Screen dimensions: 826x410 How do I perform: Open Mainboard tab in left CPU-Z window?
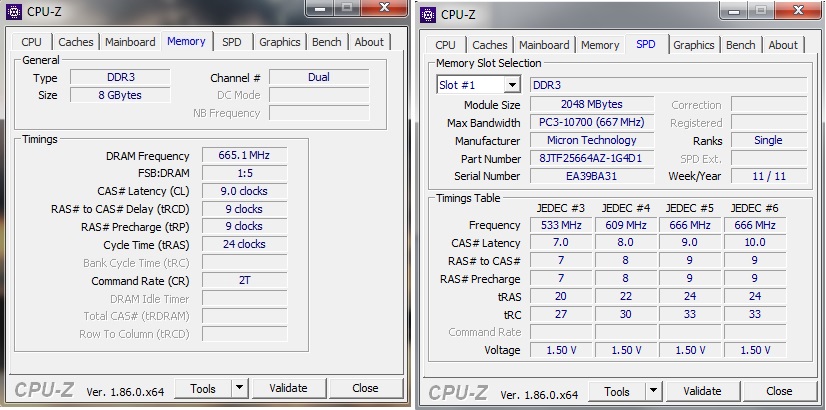(130, 42)
